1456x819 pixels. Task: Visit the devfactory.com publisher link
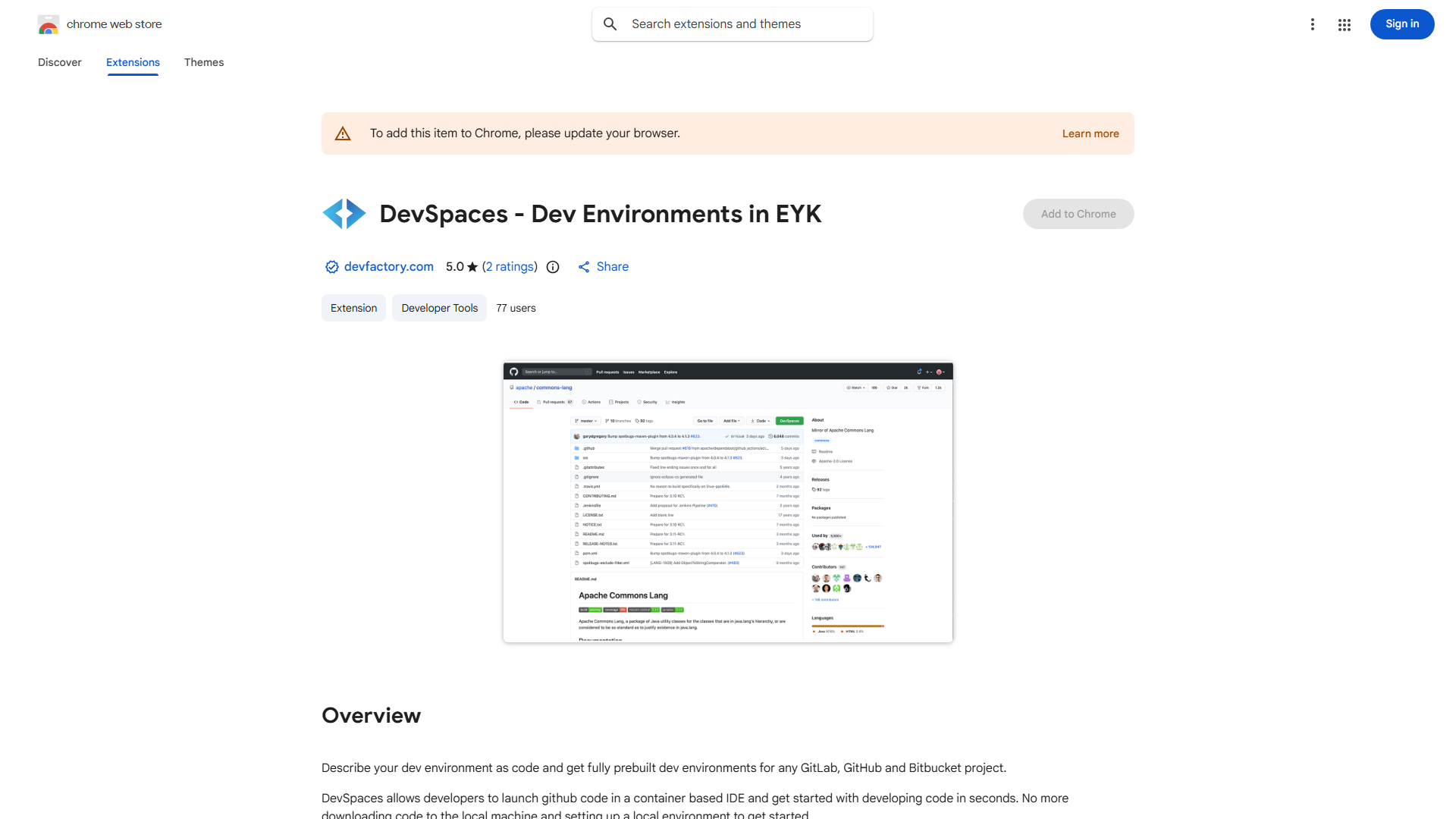click(388, 267)
